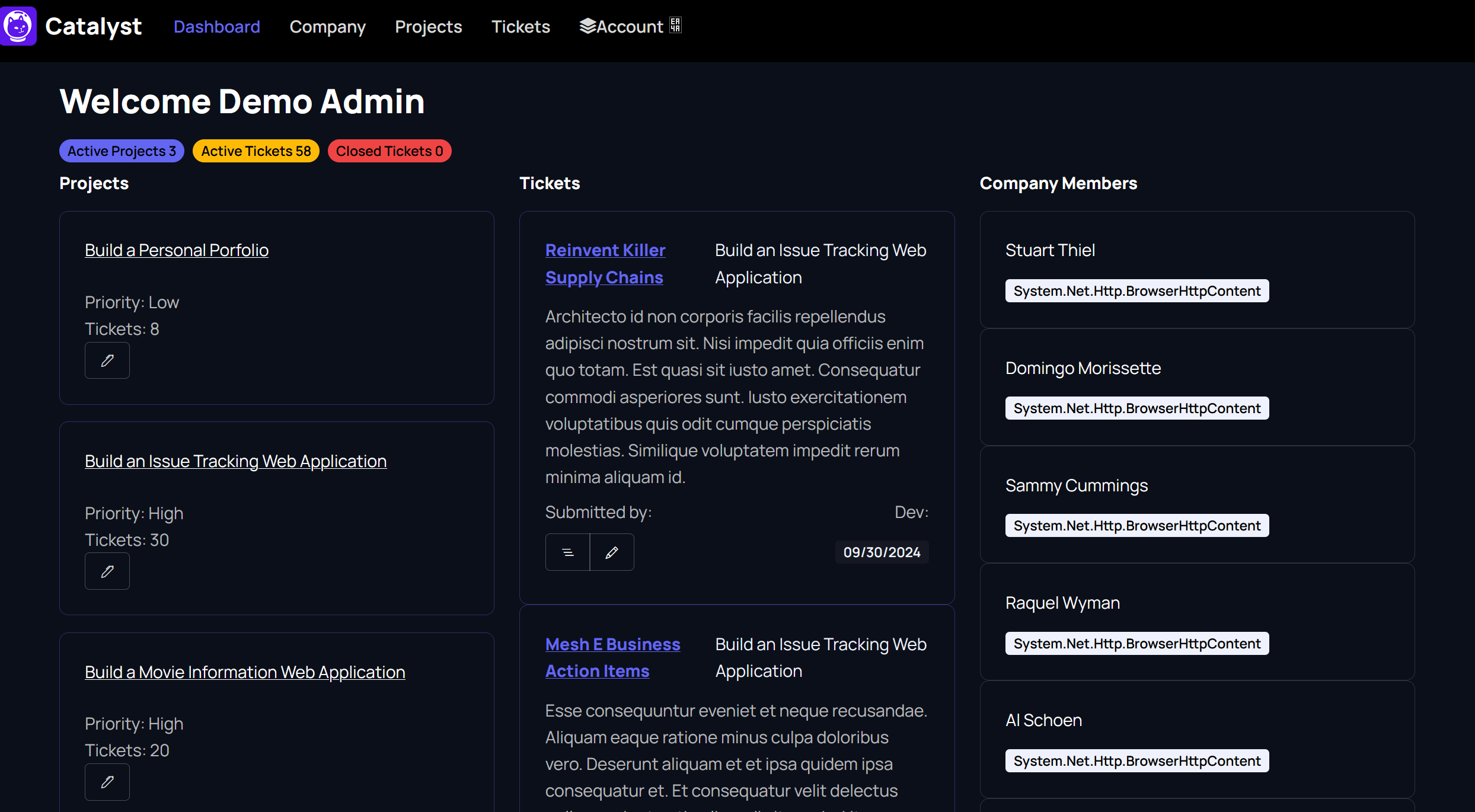Open the Account menu
Viewport: 1475px width, 812px height.
point(630,27)
